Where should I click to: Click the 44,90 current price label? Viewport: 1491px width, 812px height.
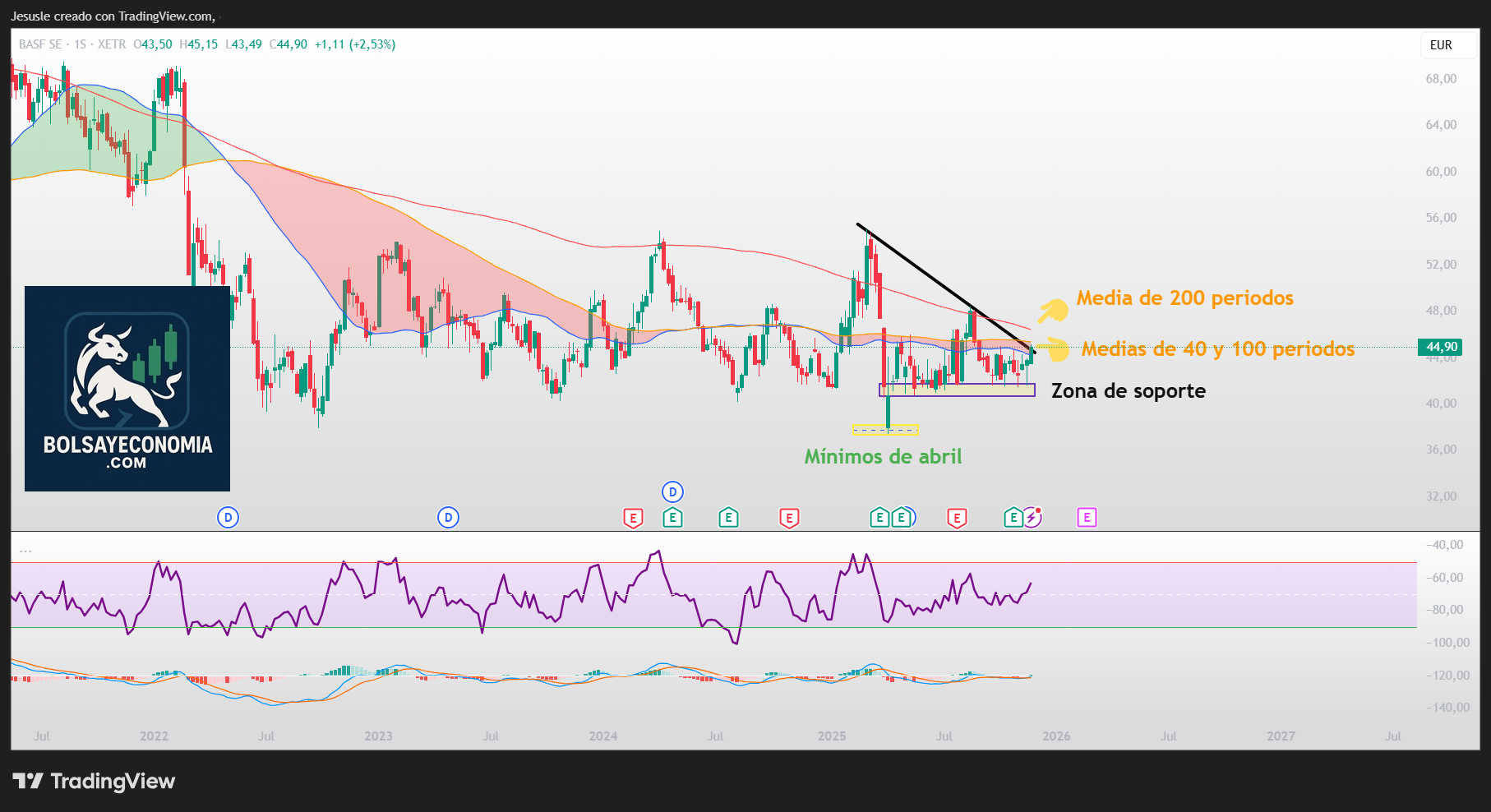pyautogui.click(x=1440, y=347)
